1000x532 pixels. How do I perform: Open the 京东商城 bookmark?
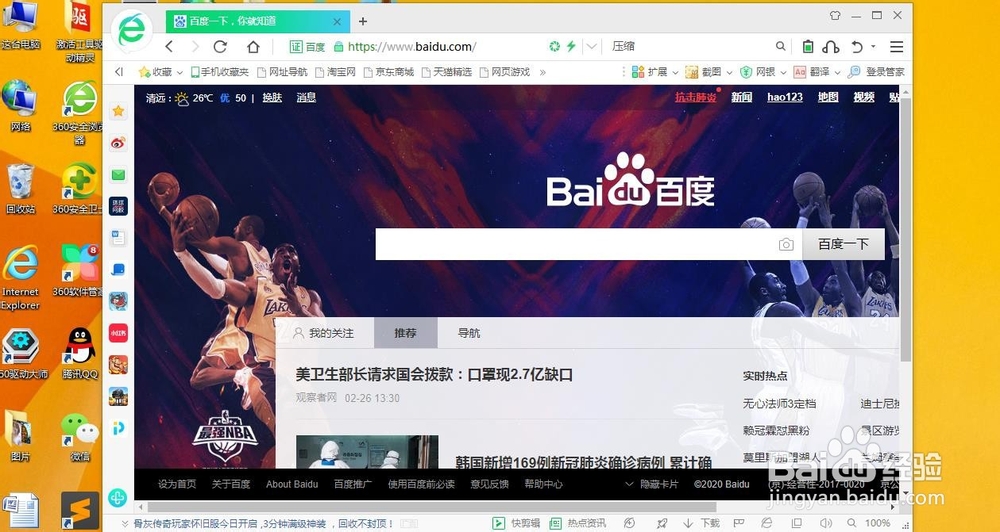[x=389, y=72]
